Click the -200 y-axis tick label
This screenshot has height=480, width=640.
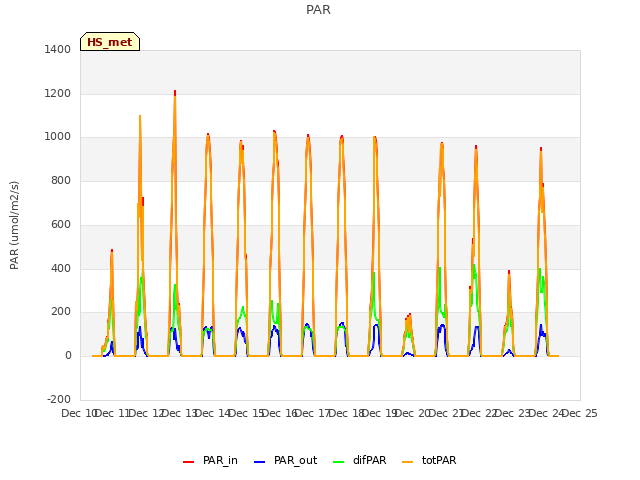(59, 399)
